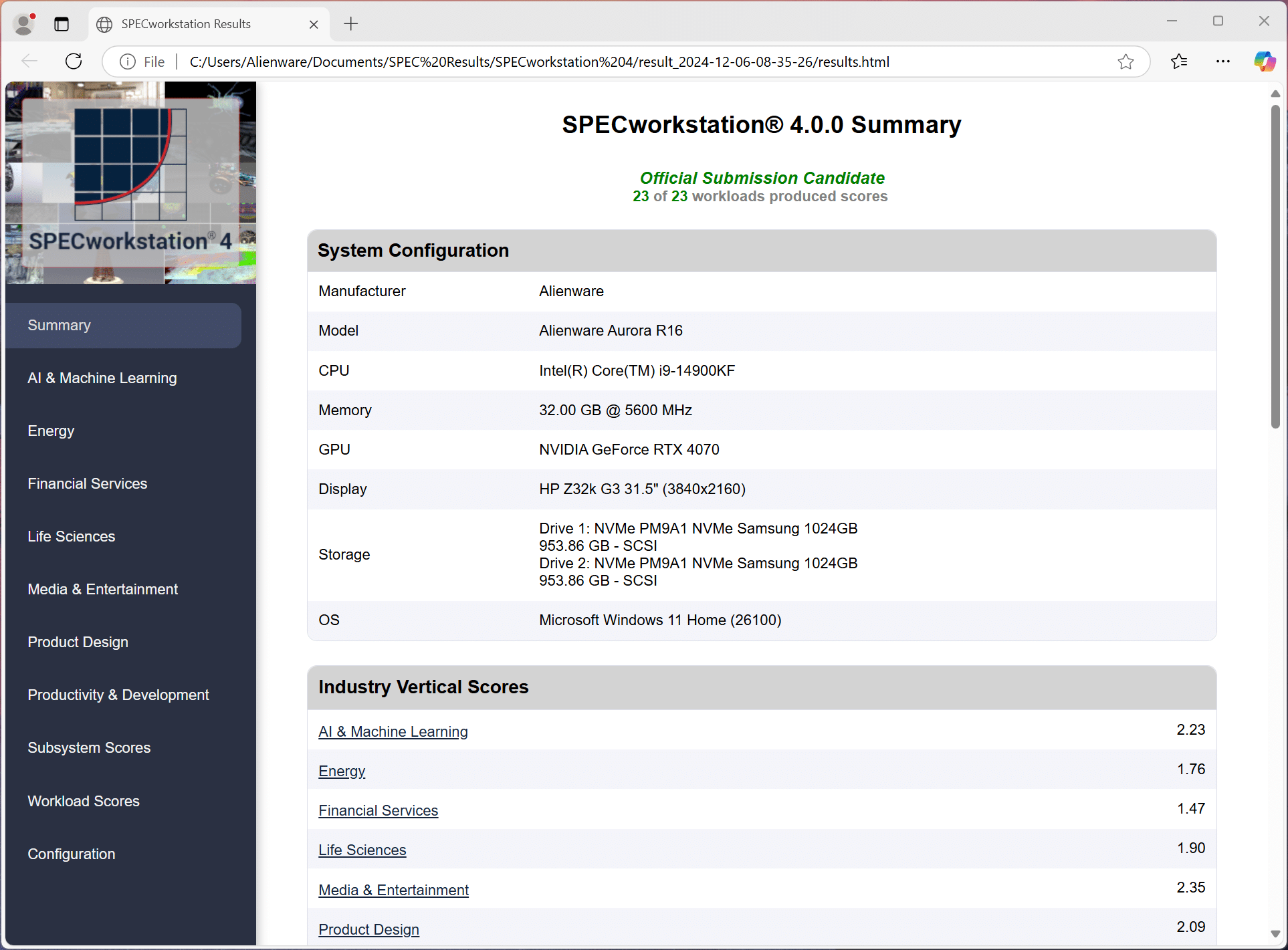Click the 'NVIDIA GeForce RTX 4070' GPU value

[629, 449]
